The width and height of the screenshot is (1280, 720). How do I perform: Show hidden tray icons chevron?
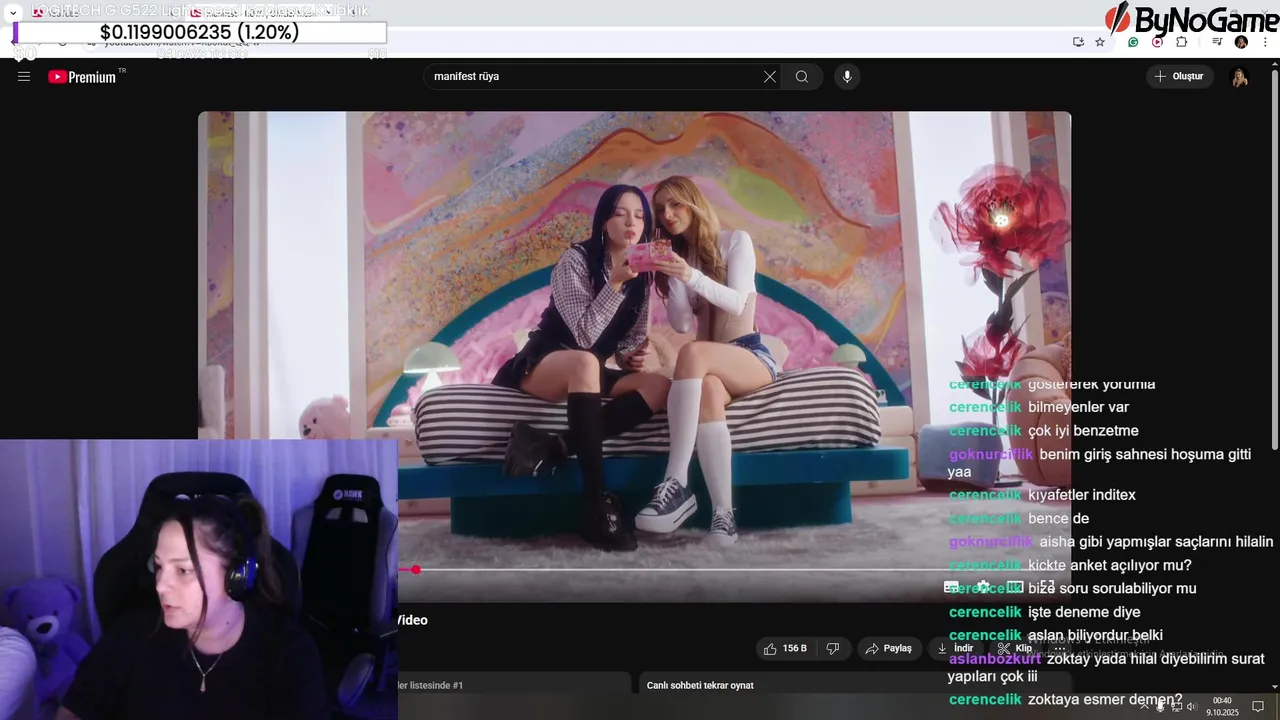click(1142, 706)
